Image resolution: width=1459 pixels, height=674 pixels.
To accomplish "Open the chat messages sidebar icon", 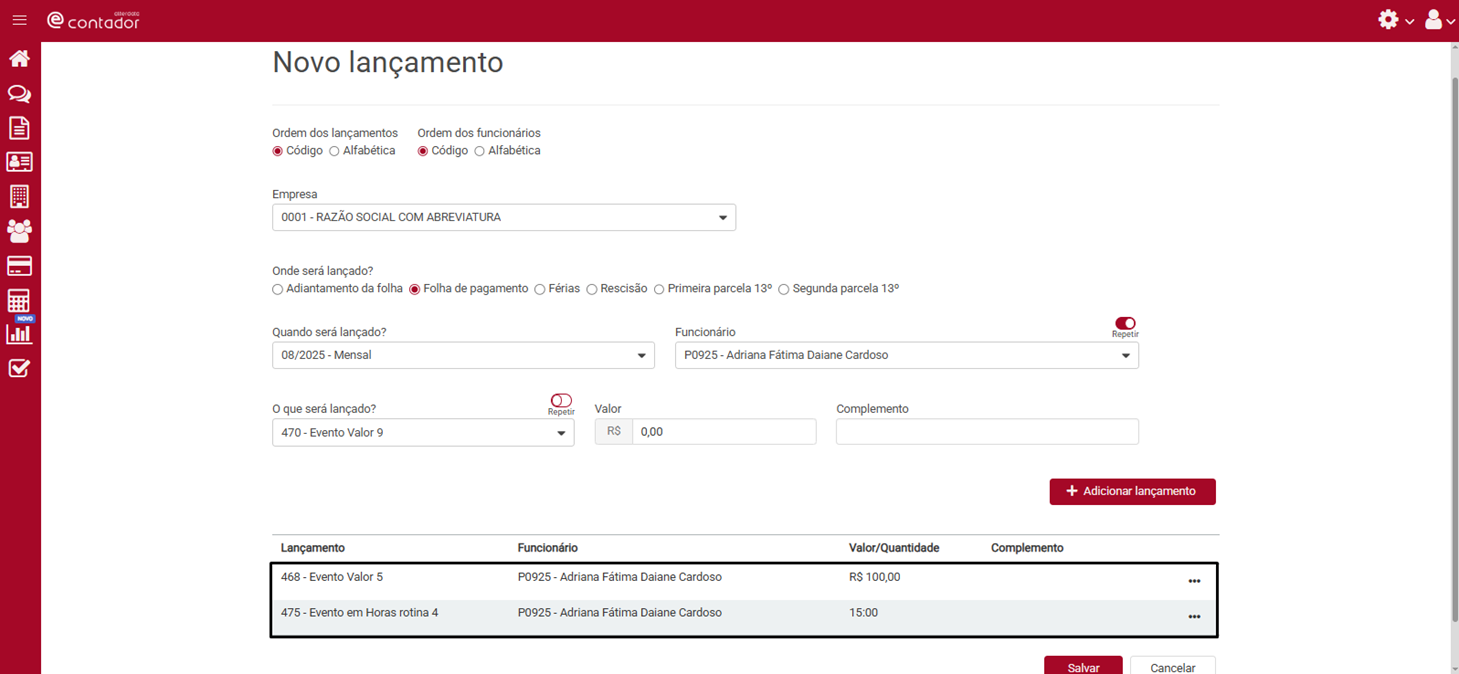I will [x=19, y=94].
